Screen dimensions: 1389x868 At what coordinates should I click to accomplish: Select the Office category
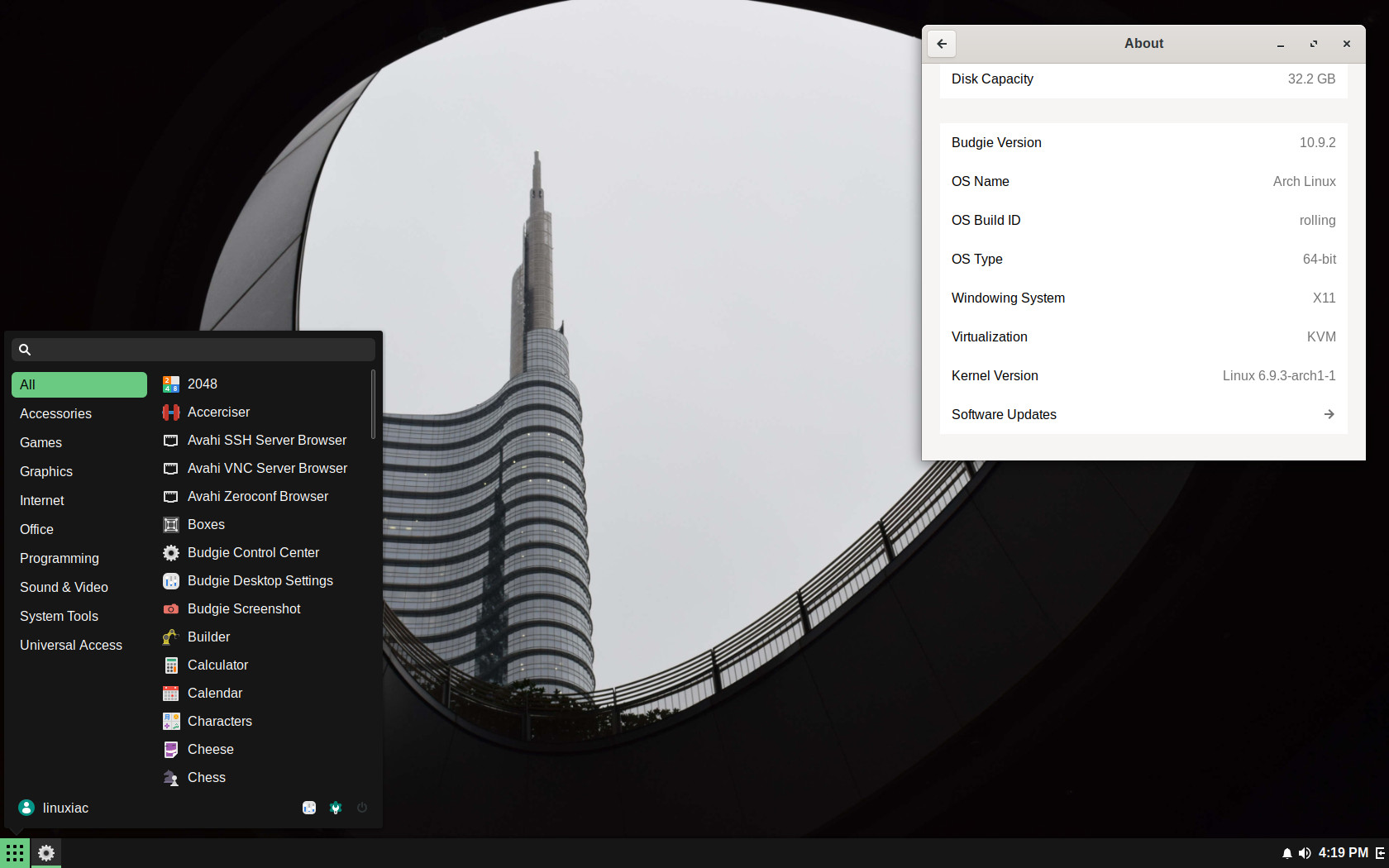(79, 529)
